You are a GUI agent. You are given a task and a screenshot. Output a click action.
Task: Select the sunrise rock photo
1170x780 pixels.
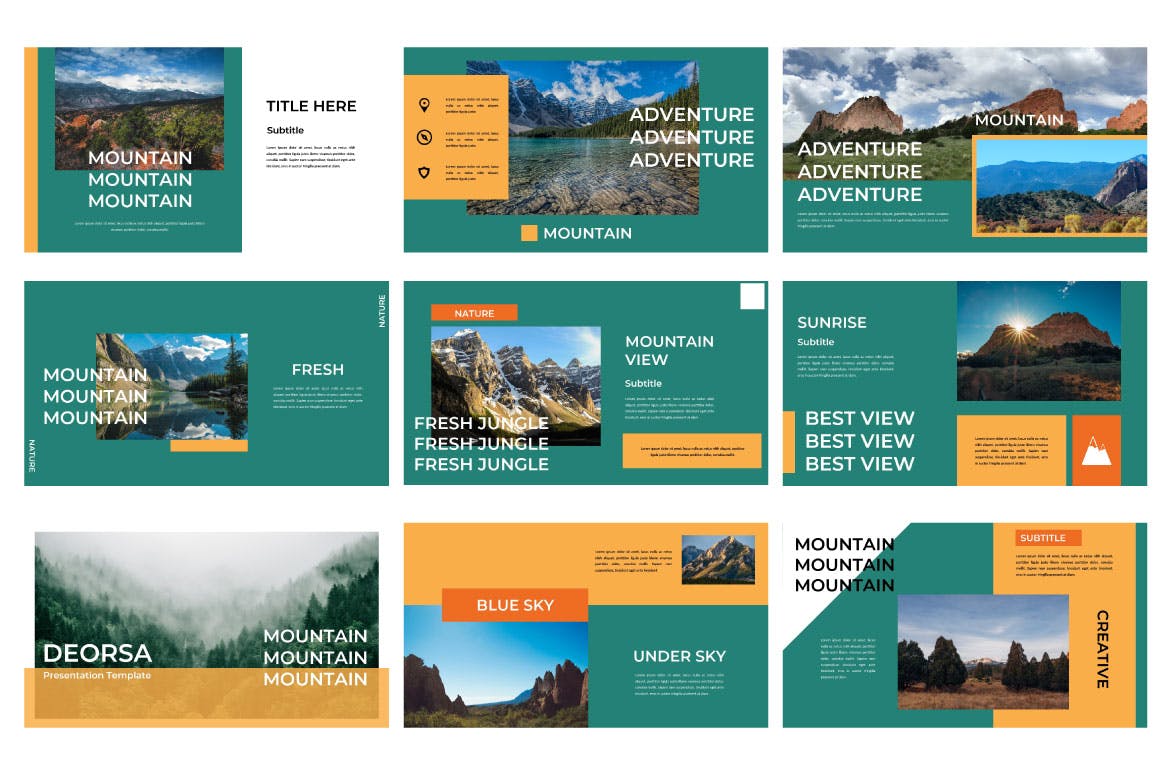coord(1038,341)
